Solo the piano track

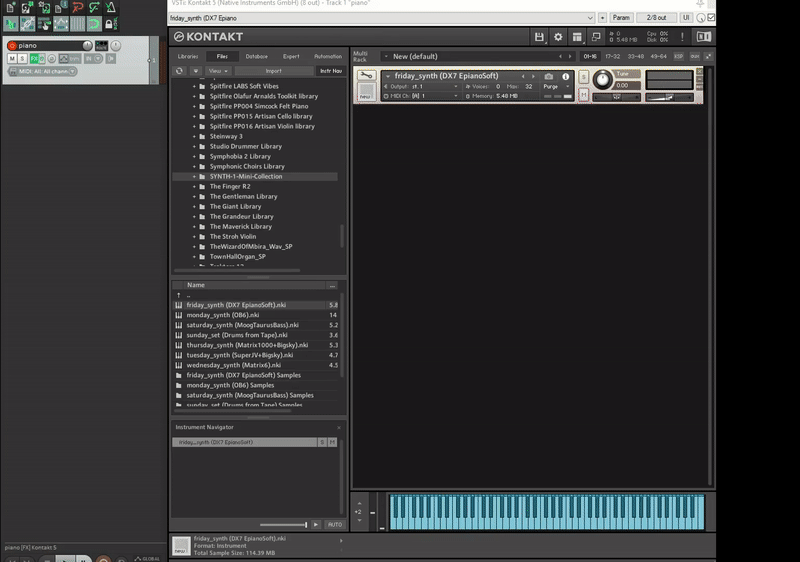pos(22,59)
